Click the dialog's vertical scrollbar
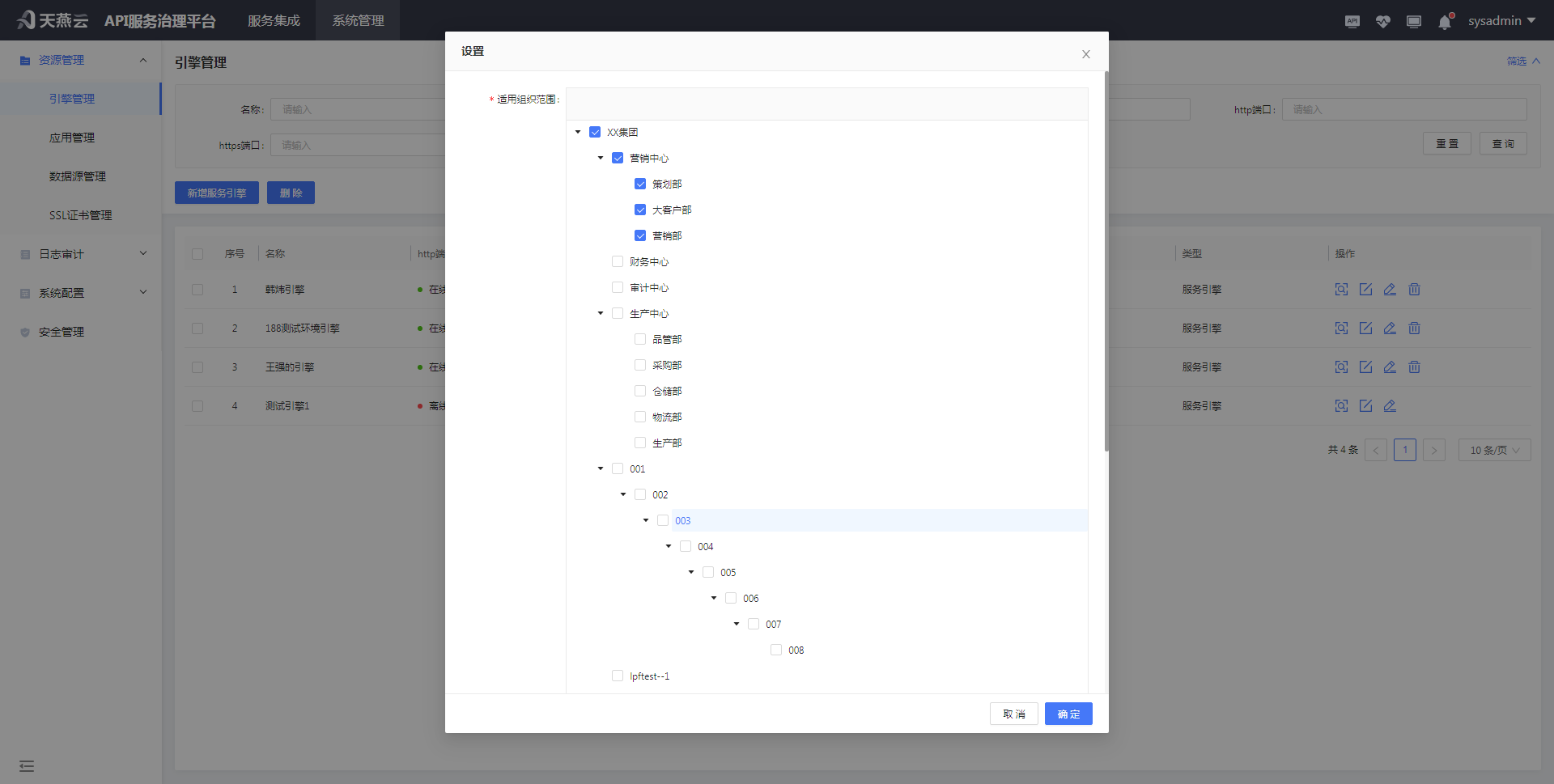The height and width of the screenshot is (784, 1554). 1106,259
